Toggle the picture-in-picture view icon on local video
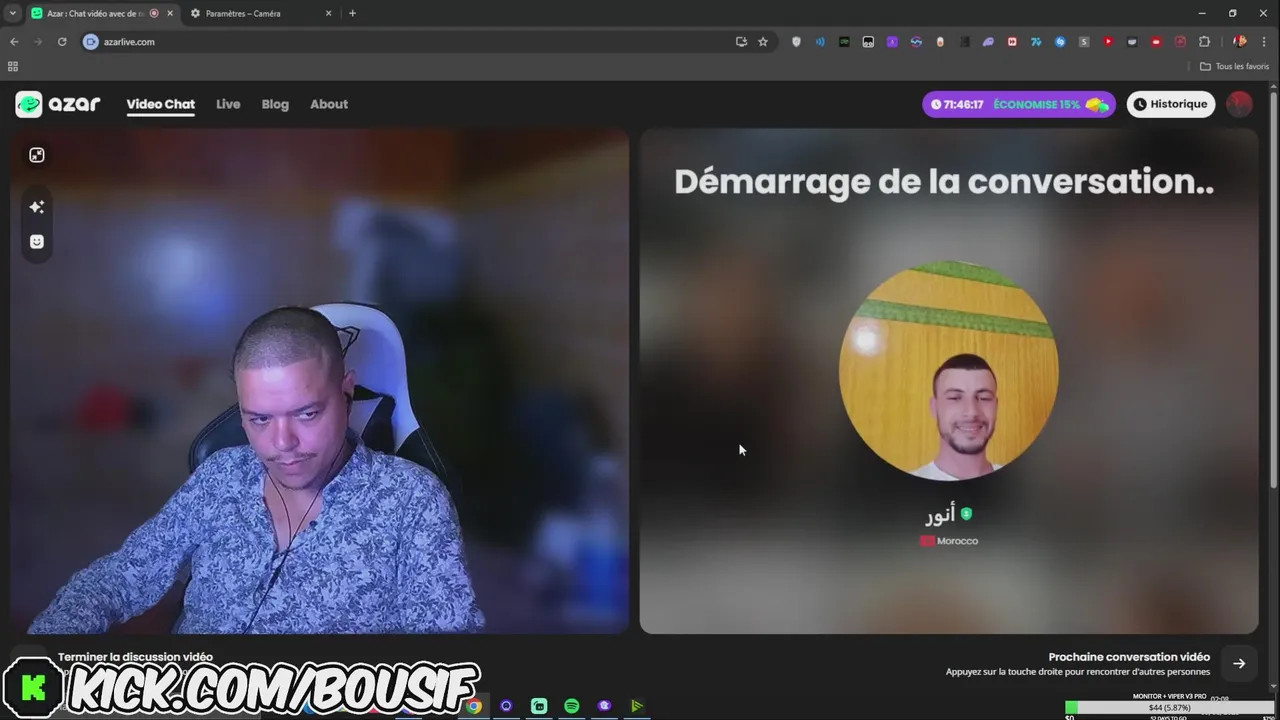The image size is (1280, 720). [37, 155]
